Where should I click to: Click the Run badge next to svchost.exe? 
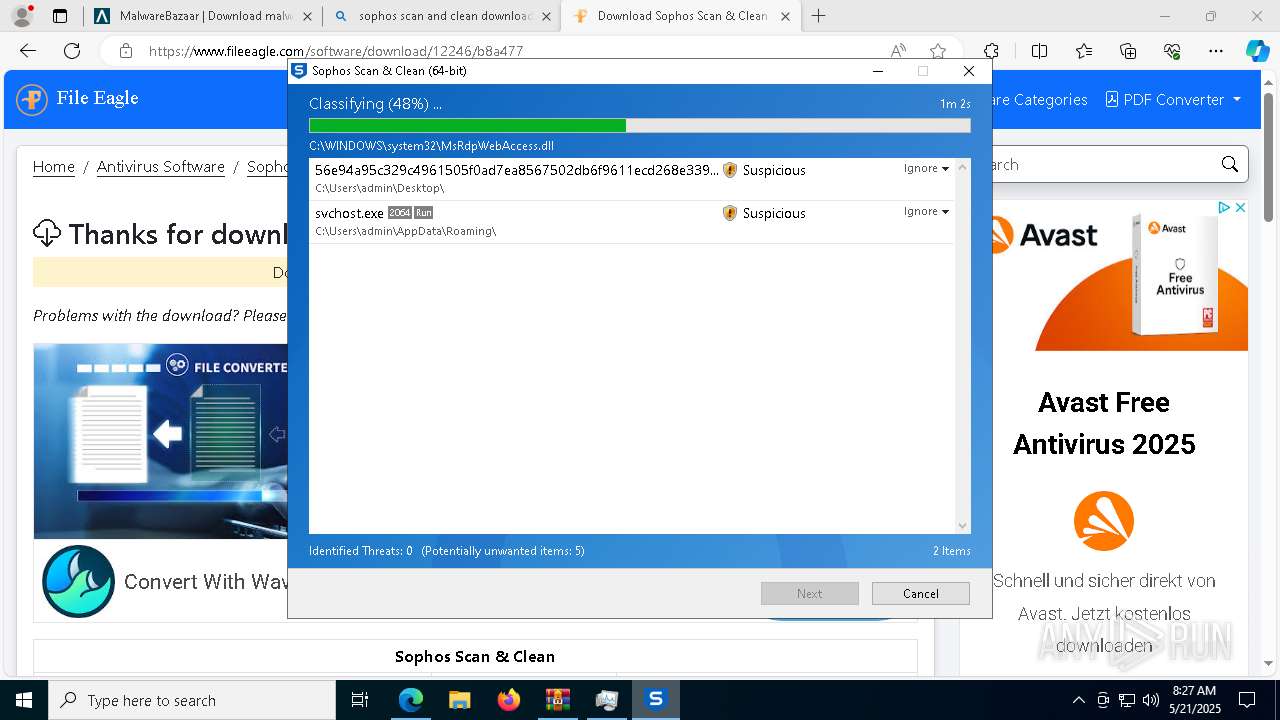click(424, 213)
